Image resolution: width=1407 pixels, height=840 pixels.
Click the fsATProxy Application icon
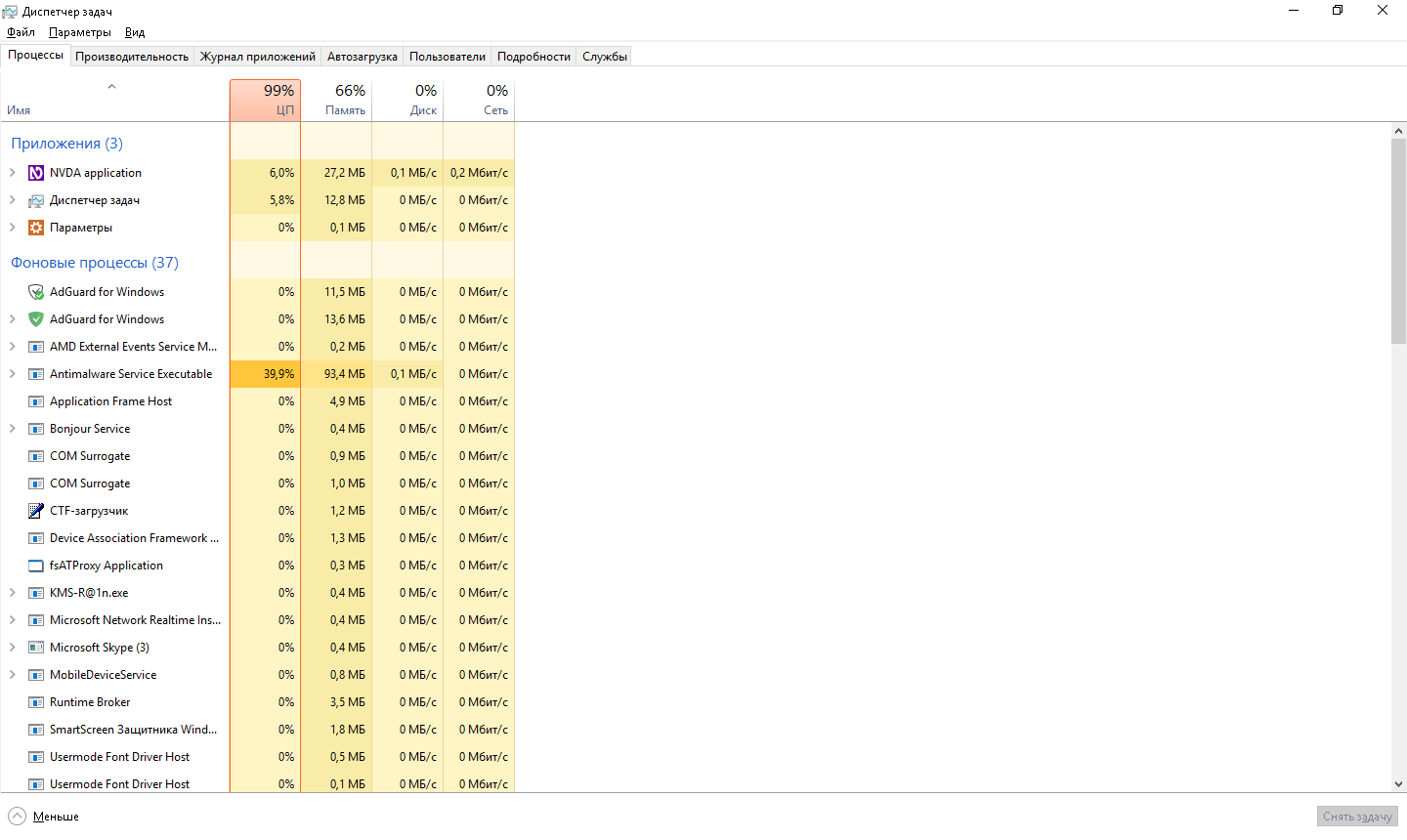(36, 566)
